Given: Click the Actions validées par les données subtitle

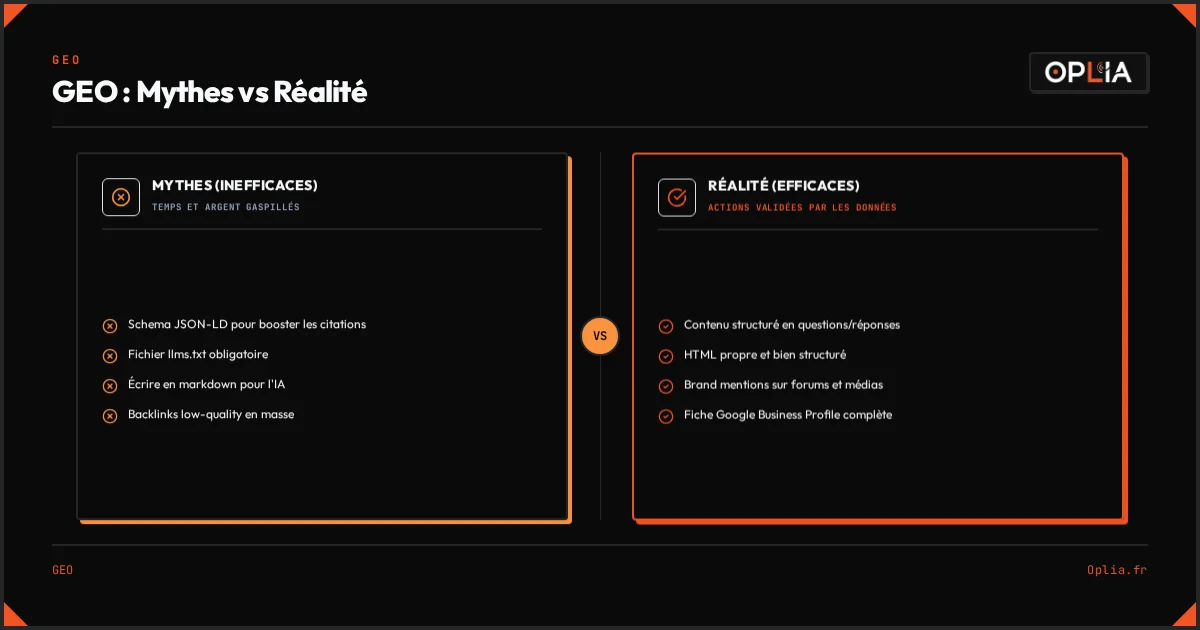Looking at the screenshot, I should pos(802,208).
